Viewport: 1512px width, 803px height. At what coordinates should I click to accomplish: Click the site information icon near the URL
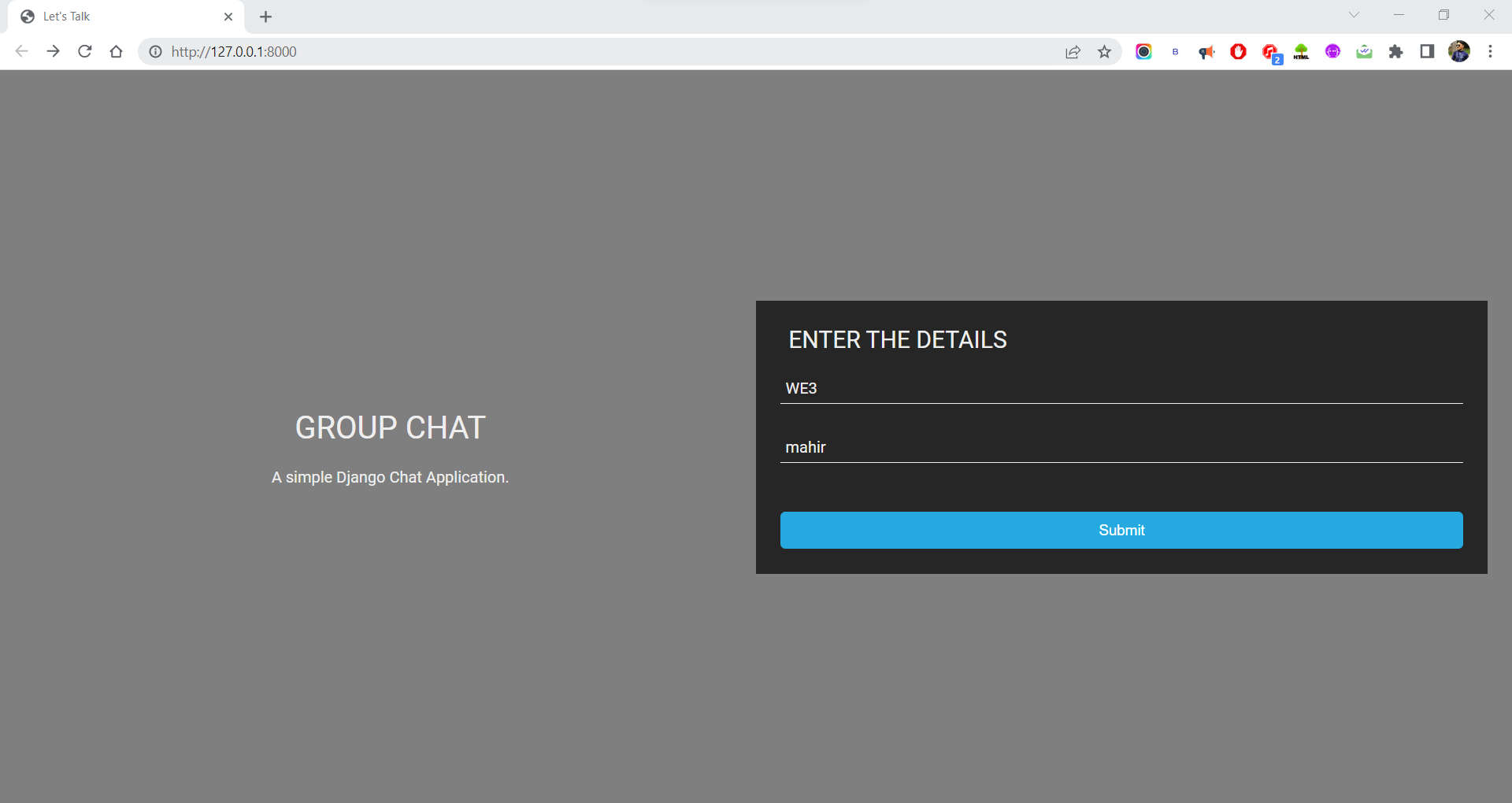(155, 52)
